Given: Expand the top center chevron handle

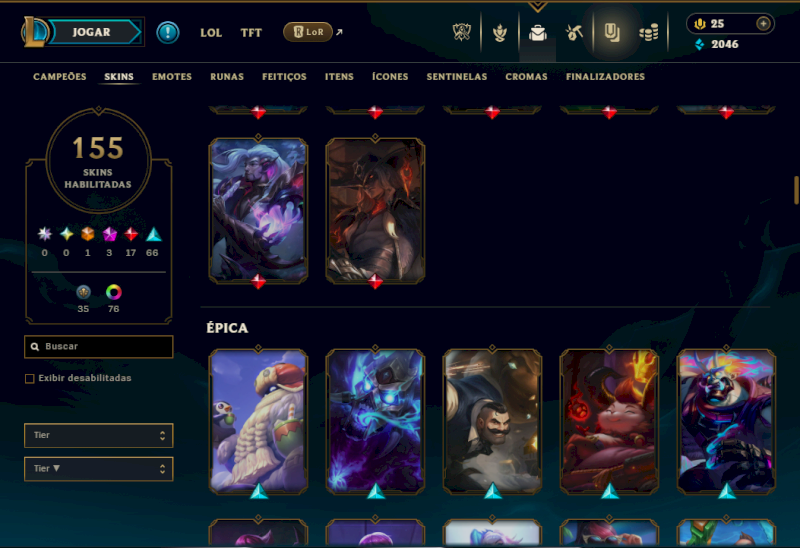Looking at the screenshot, I should 538,7.
